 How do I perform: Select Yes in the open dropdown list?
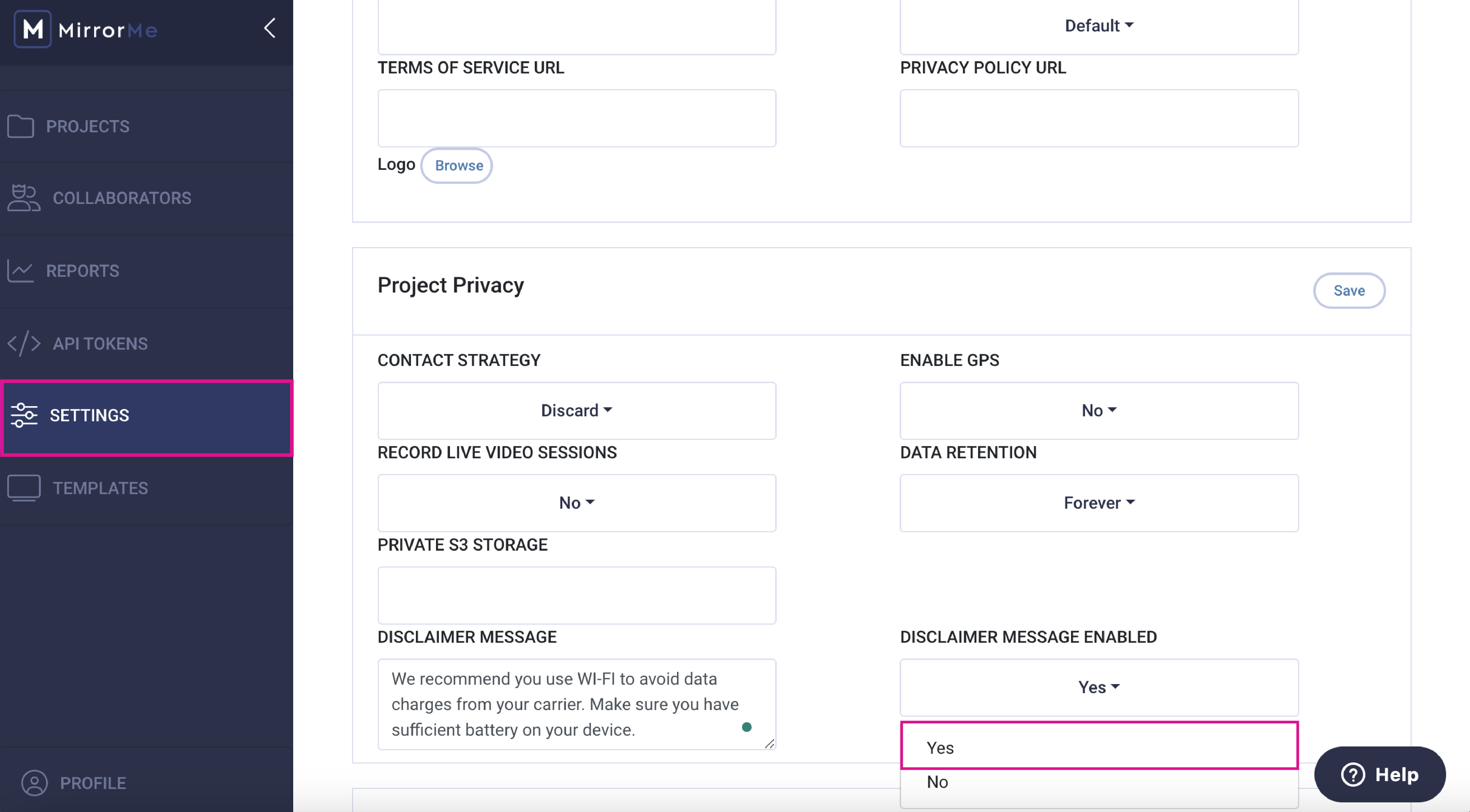pos(939,748)
